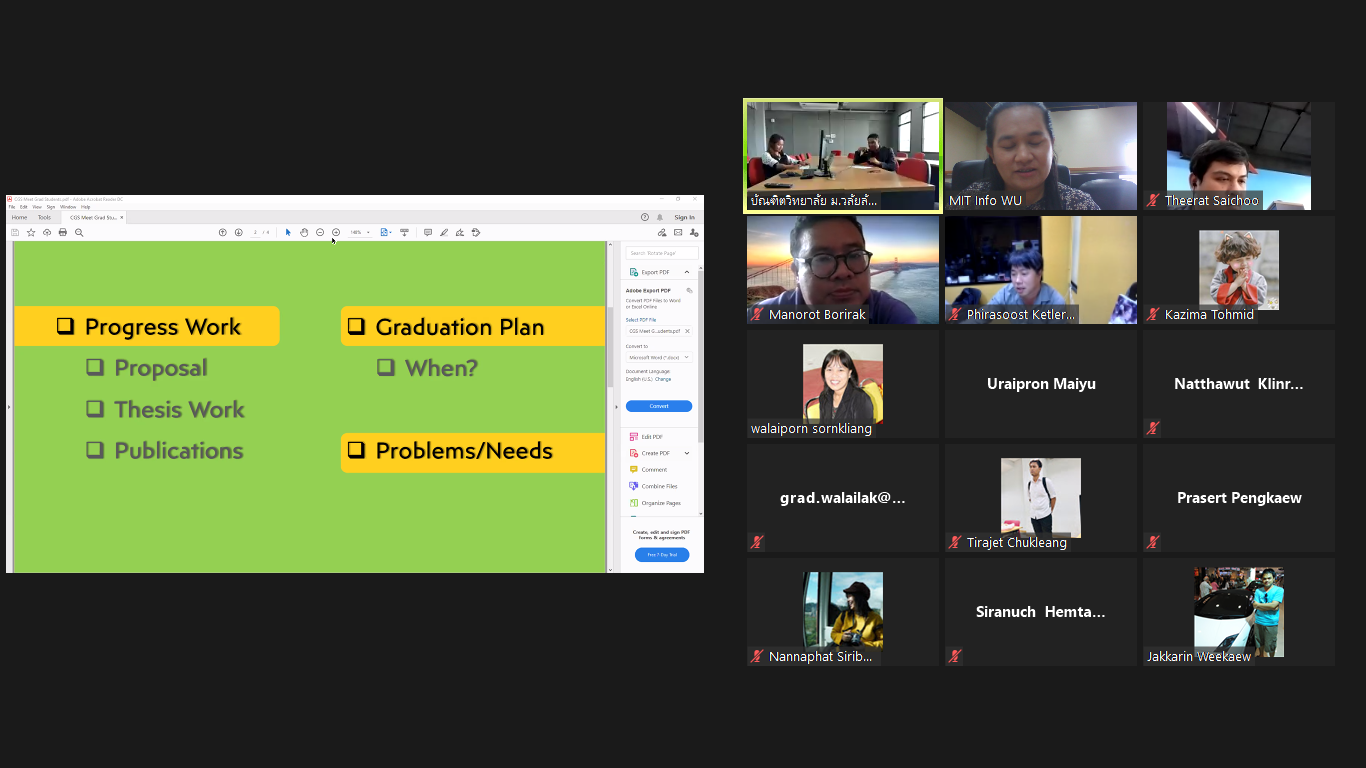Open the add comment sticky note tool

click(x=428, y=232)
